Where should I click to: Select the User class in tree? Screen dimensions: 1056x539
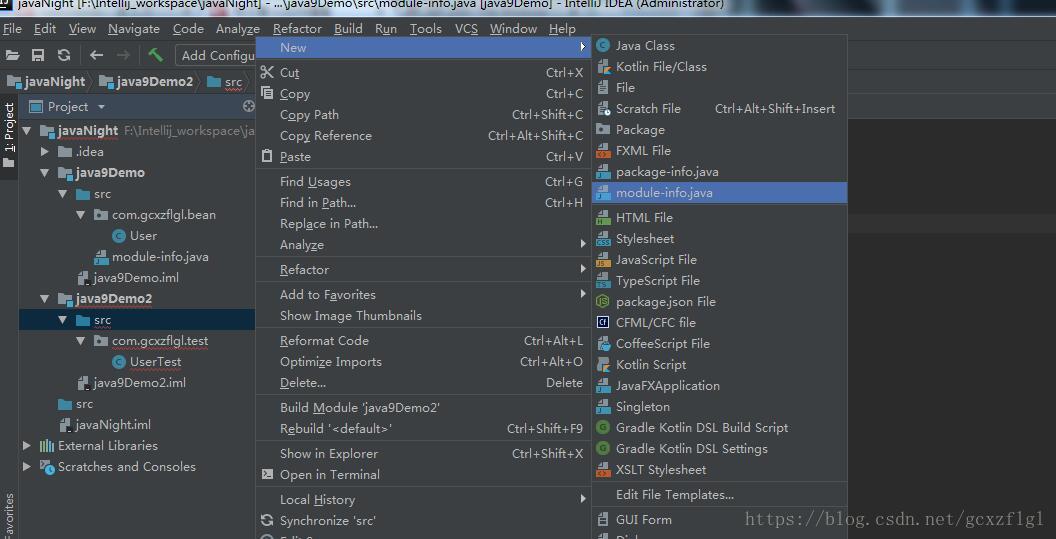point(135,236)
